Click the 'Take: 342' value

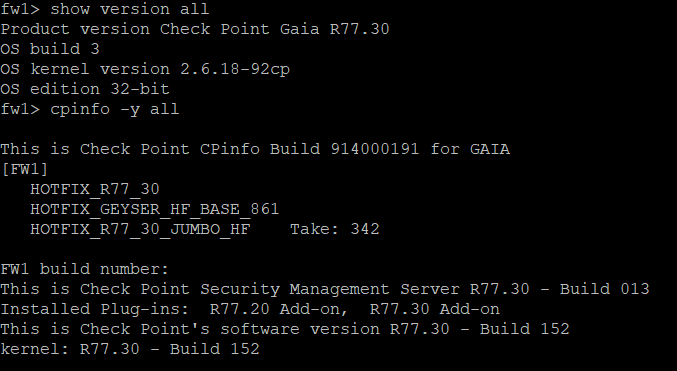coord(335,229)
